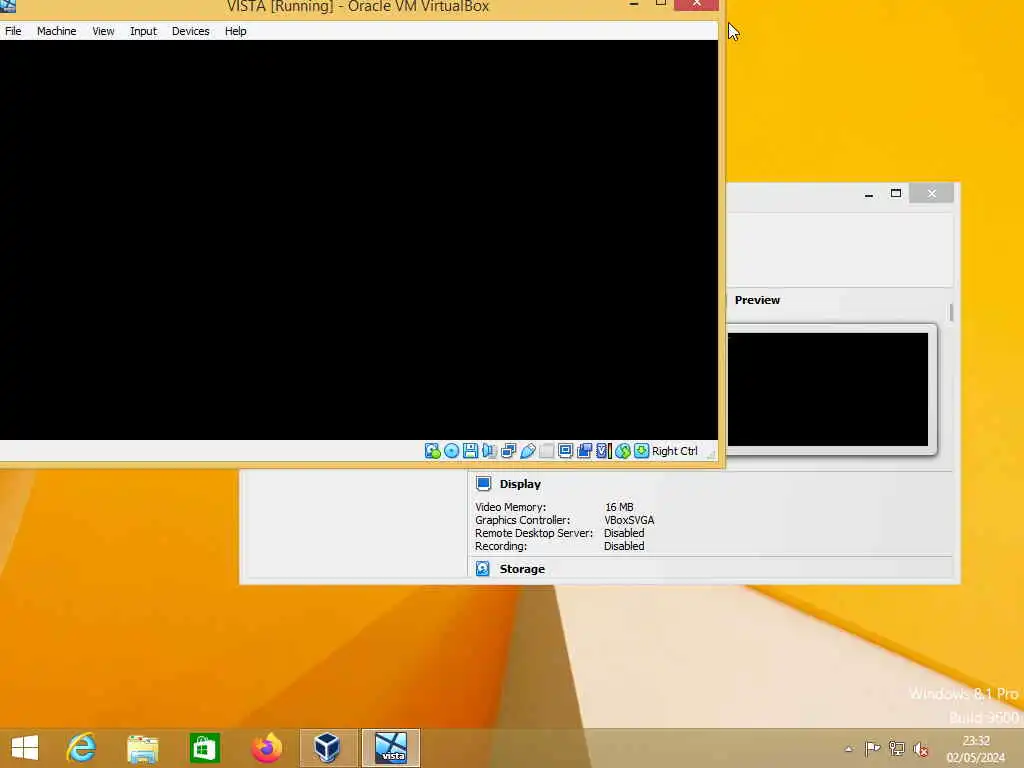Click the black VISTA guest screen
Screen dimensions: 1024x768
click(359, 240)
